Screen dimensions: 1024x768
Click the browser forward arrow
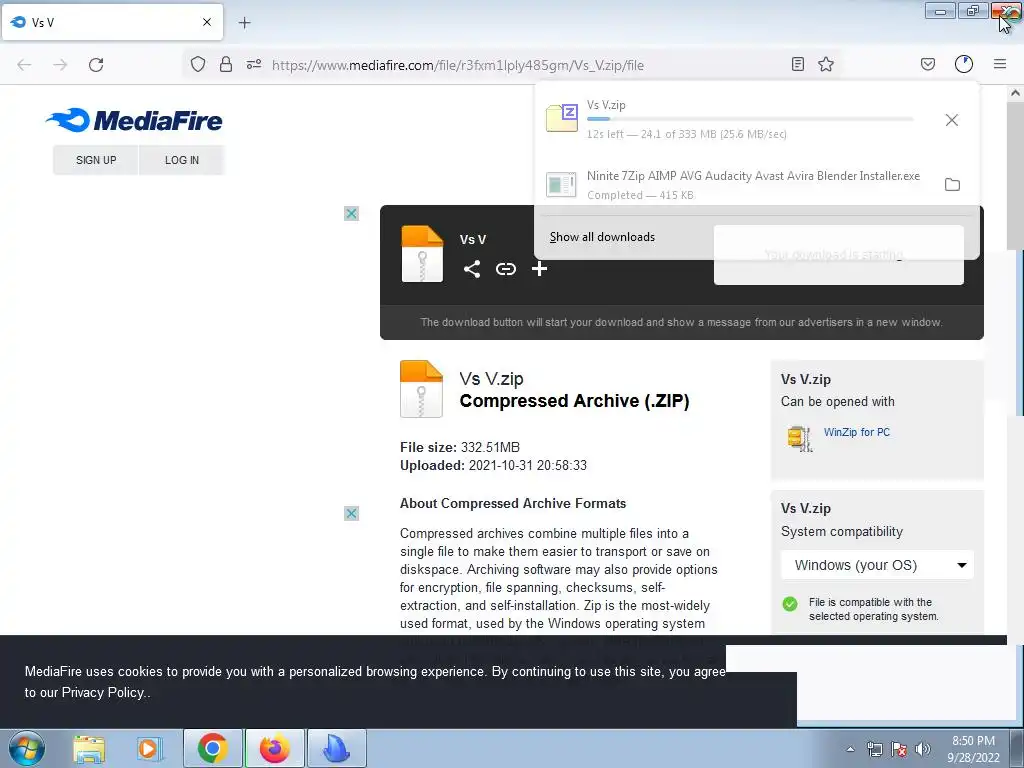(60, 65)
